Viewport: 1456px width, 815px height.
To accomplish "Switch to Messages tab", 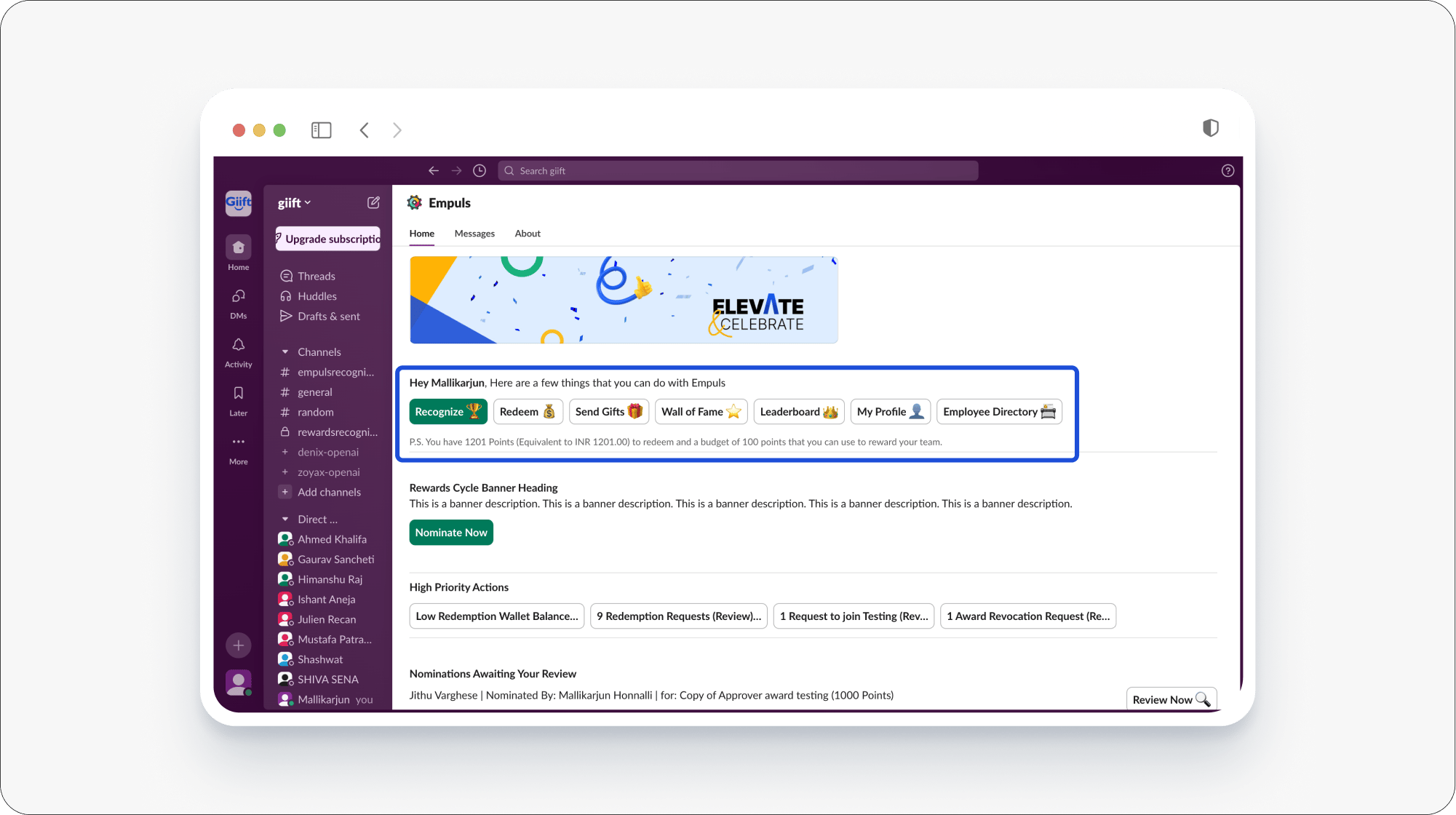I will coord(474,234).
